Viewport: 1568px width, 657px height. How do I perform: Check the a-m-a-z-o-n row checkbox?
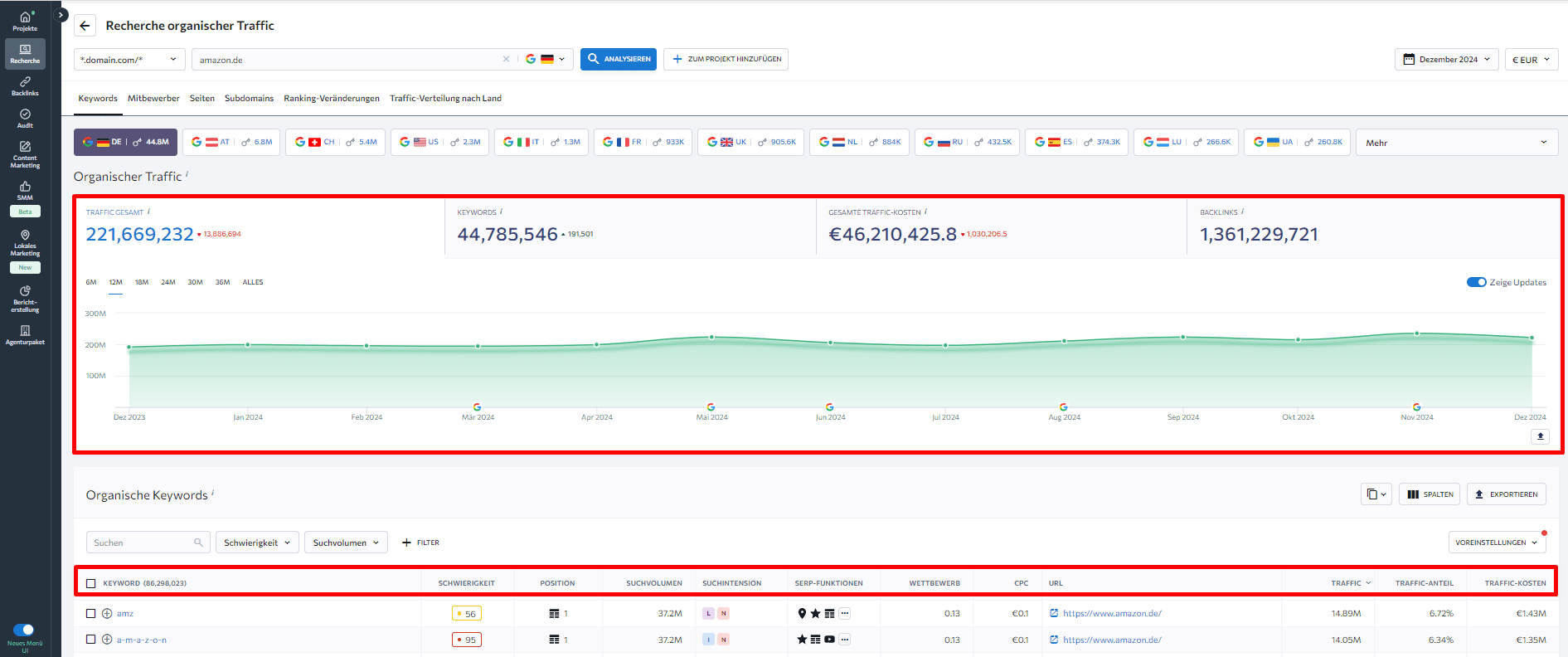coord(91,640)
